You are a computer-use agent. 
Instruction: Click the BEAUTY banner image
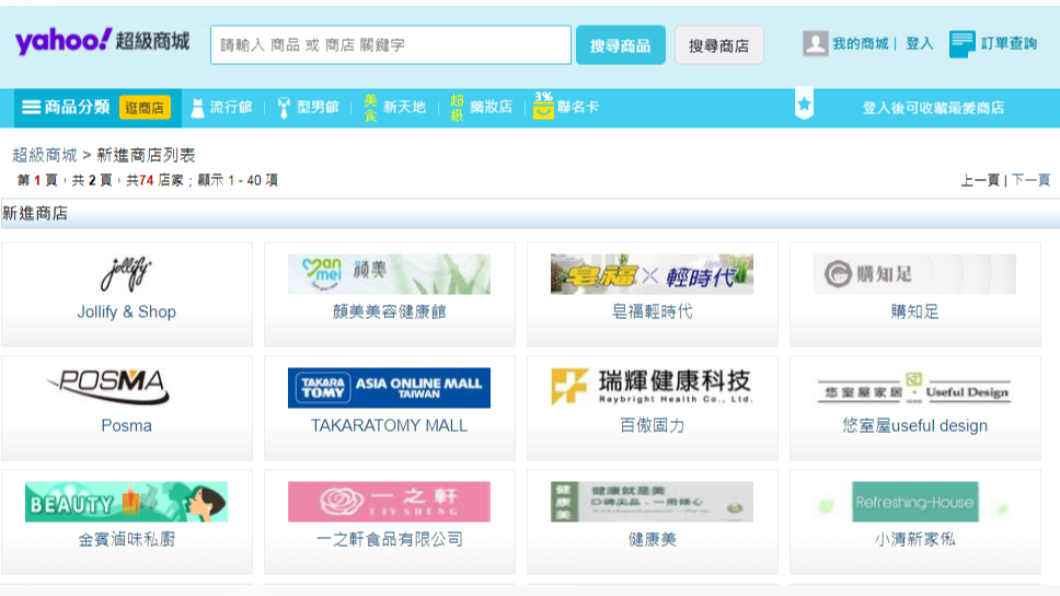126,501
